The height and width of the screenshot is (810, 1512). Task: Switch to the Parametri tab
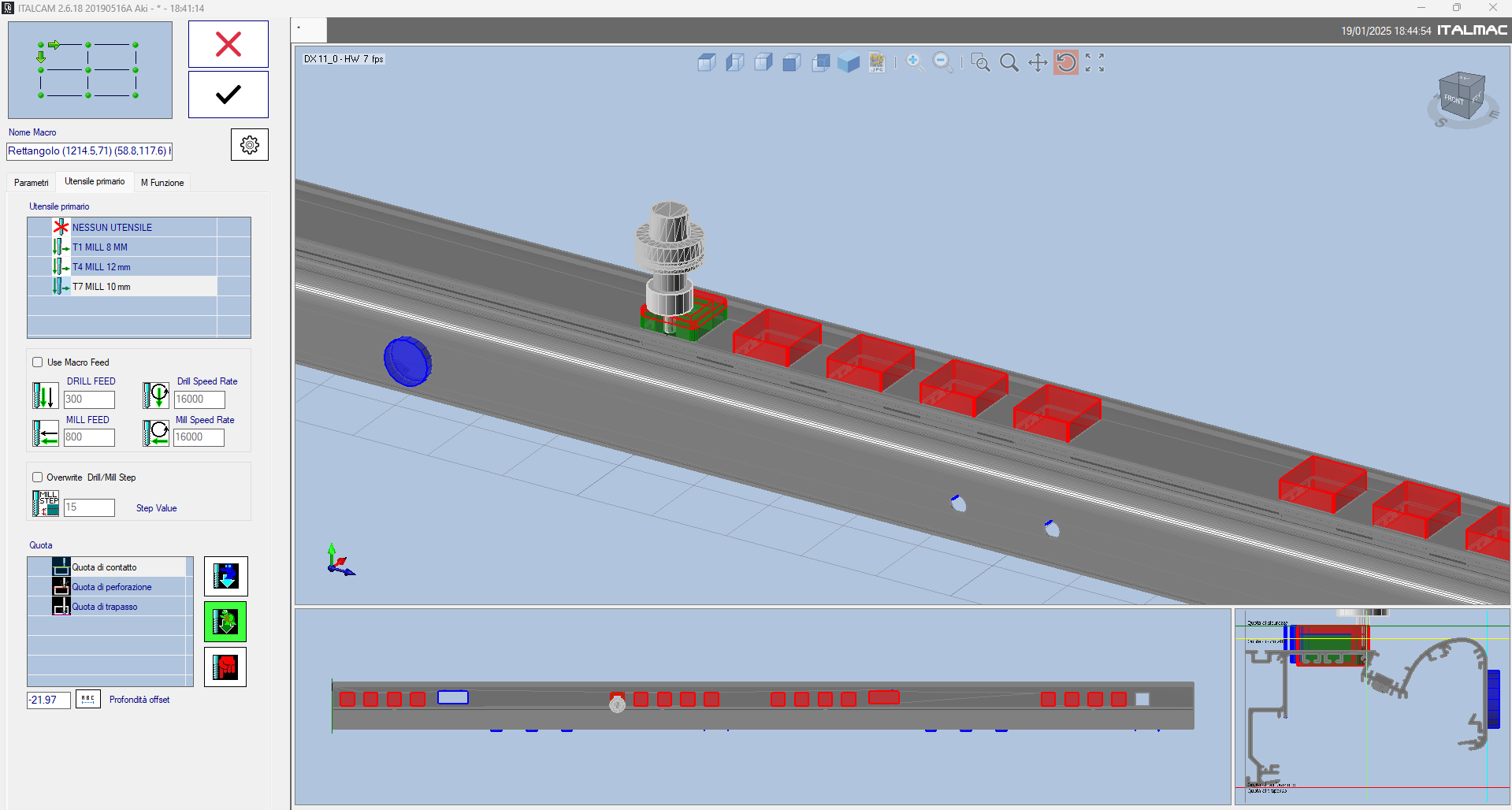pyautogui.click(x=32, y=183)
